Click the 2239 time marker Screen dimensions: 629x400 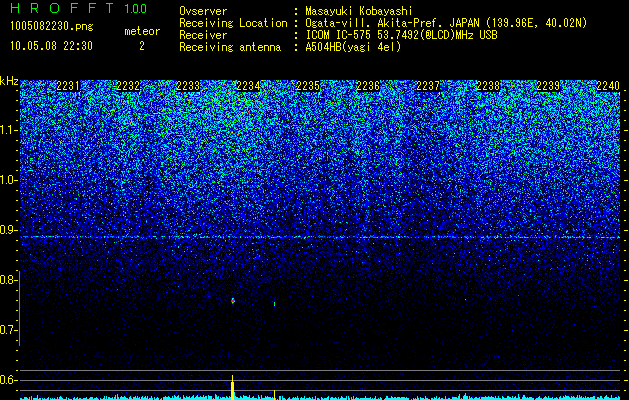(x=548, y=86)
